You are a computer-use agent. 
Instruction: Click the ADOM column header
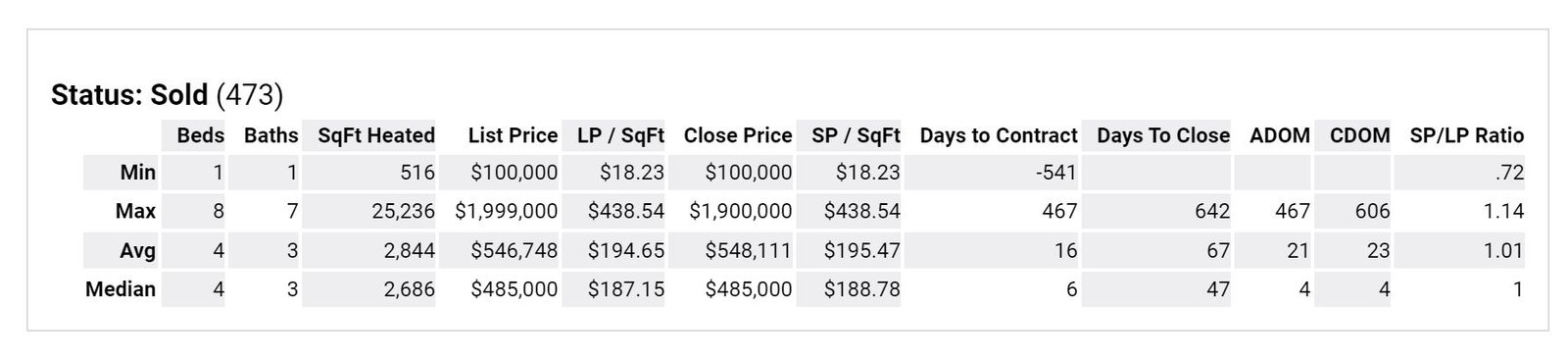coord(1280,135)
